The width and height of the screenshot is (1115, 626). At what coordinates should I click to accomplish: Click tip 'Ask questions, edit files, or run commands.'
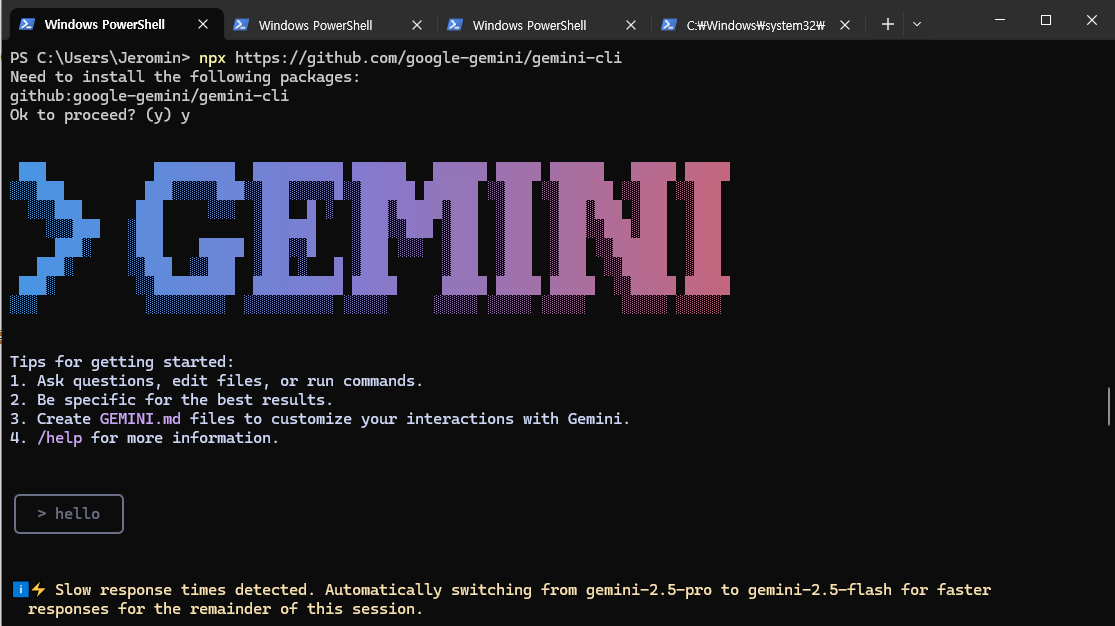[x=230, y=381]
